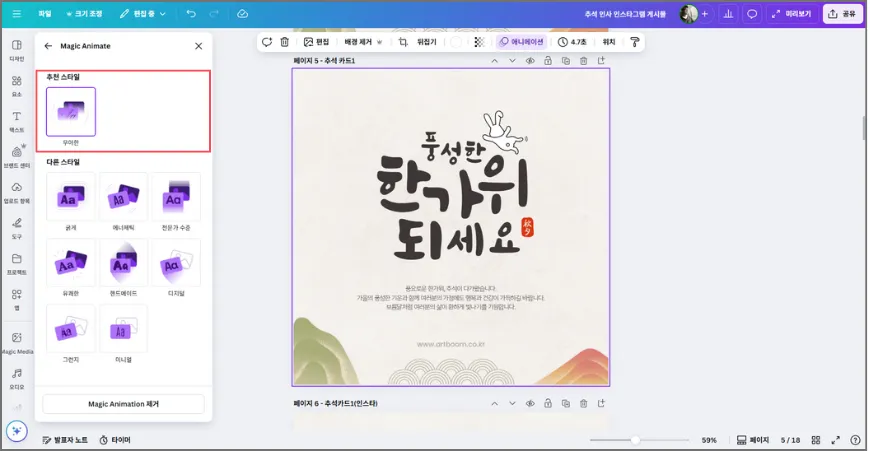Duplicate page 5
The image size is (870, 451).
tap(565, 61)
